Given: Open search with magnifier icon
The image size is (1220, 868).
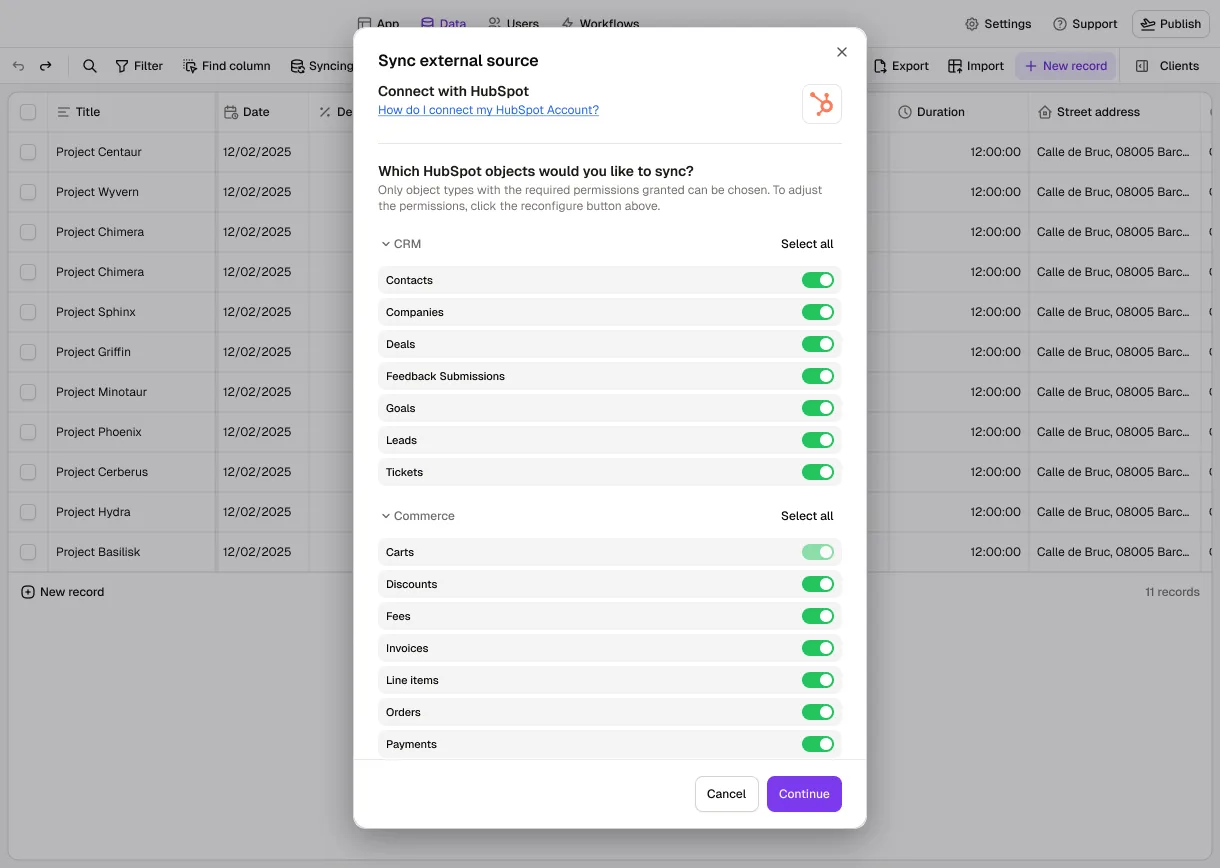Looking at the screenshot, I should point(90,66).
